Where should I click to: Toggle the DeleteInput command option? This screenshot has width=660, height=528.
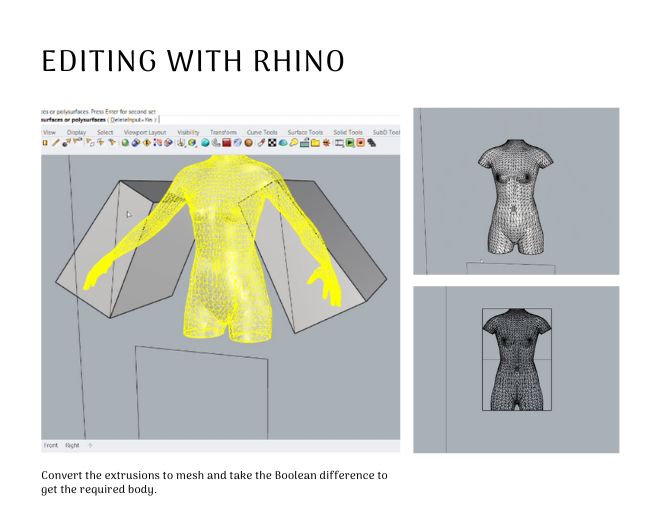click(133, 120)
